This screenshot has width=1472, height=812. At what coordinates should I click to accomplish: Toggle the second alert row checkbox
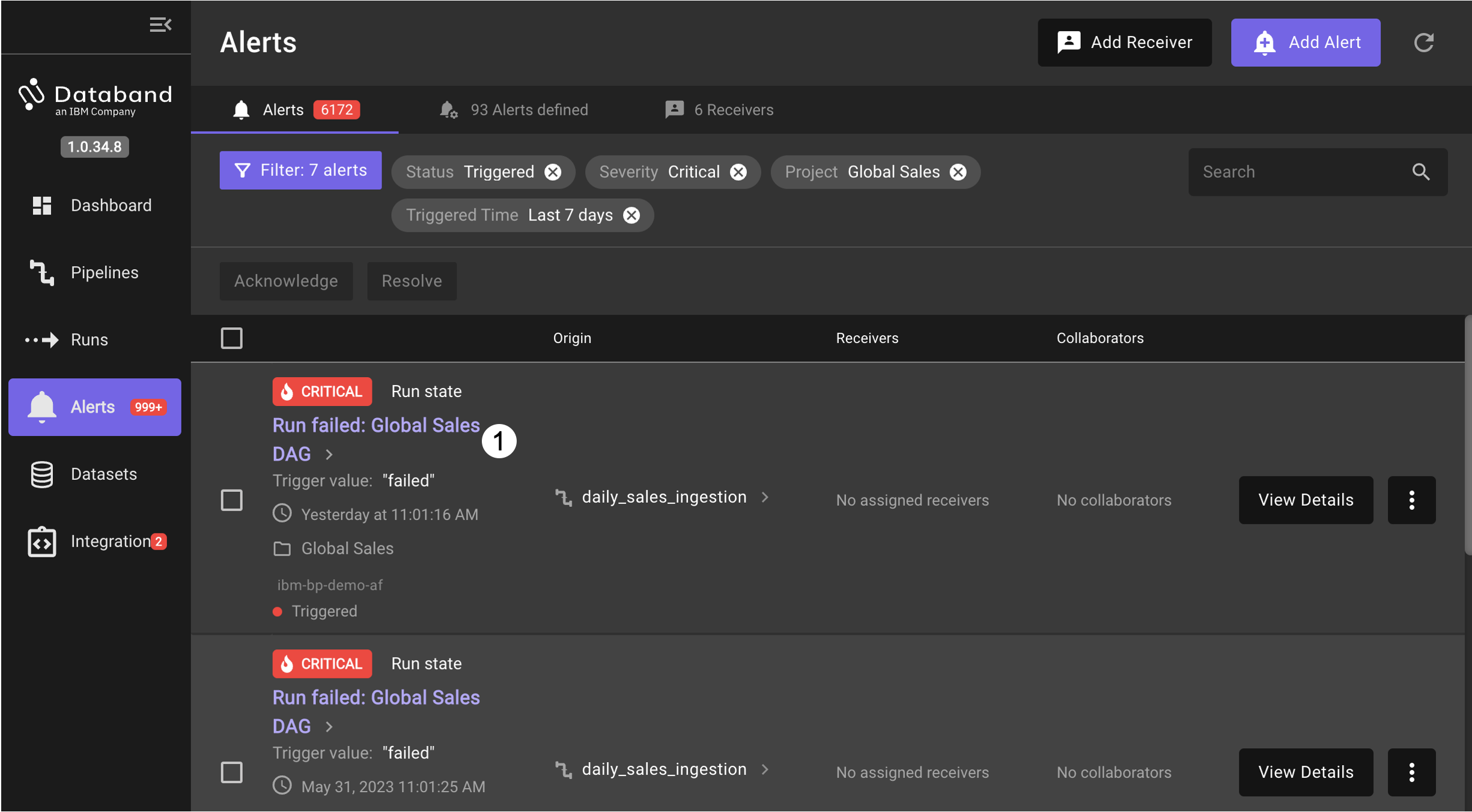[x=232, y=768]
